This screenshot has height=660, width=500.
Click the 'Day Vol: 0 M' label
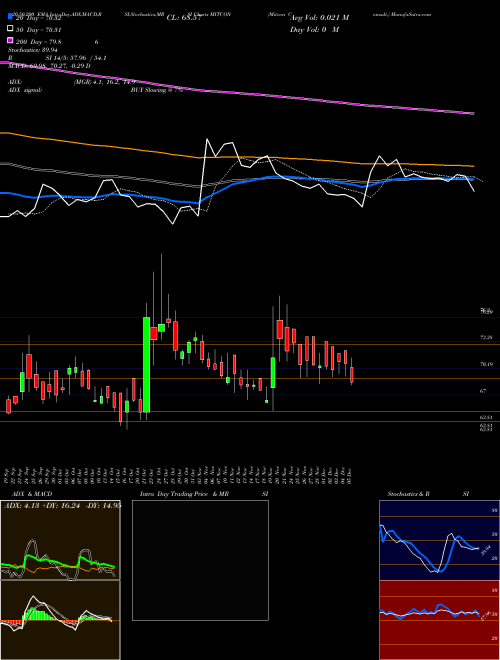pos(314,29)
